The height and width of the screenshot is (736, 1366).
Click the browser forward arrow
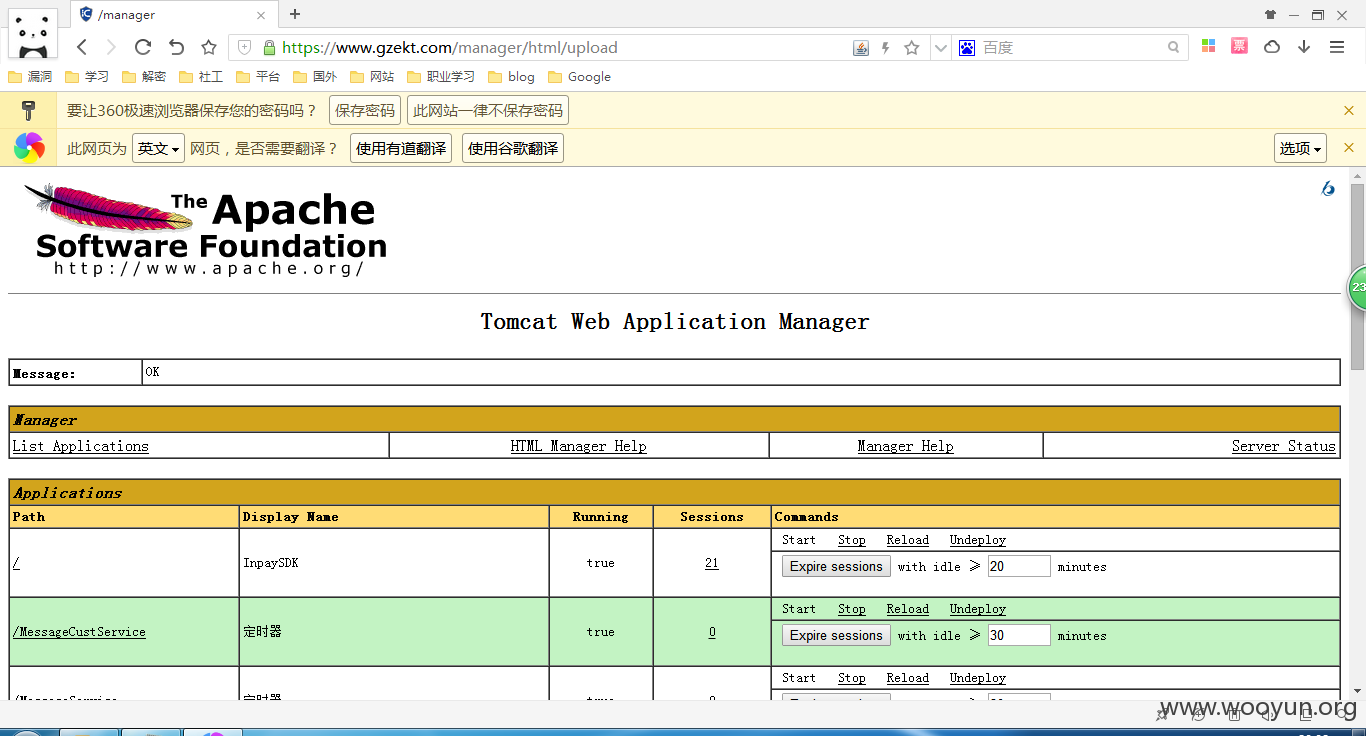[x=111, y=47]
